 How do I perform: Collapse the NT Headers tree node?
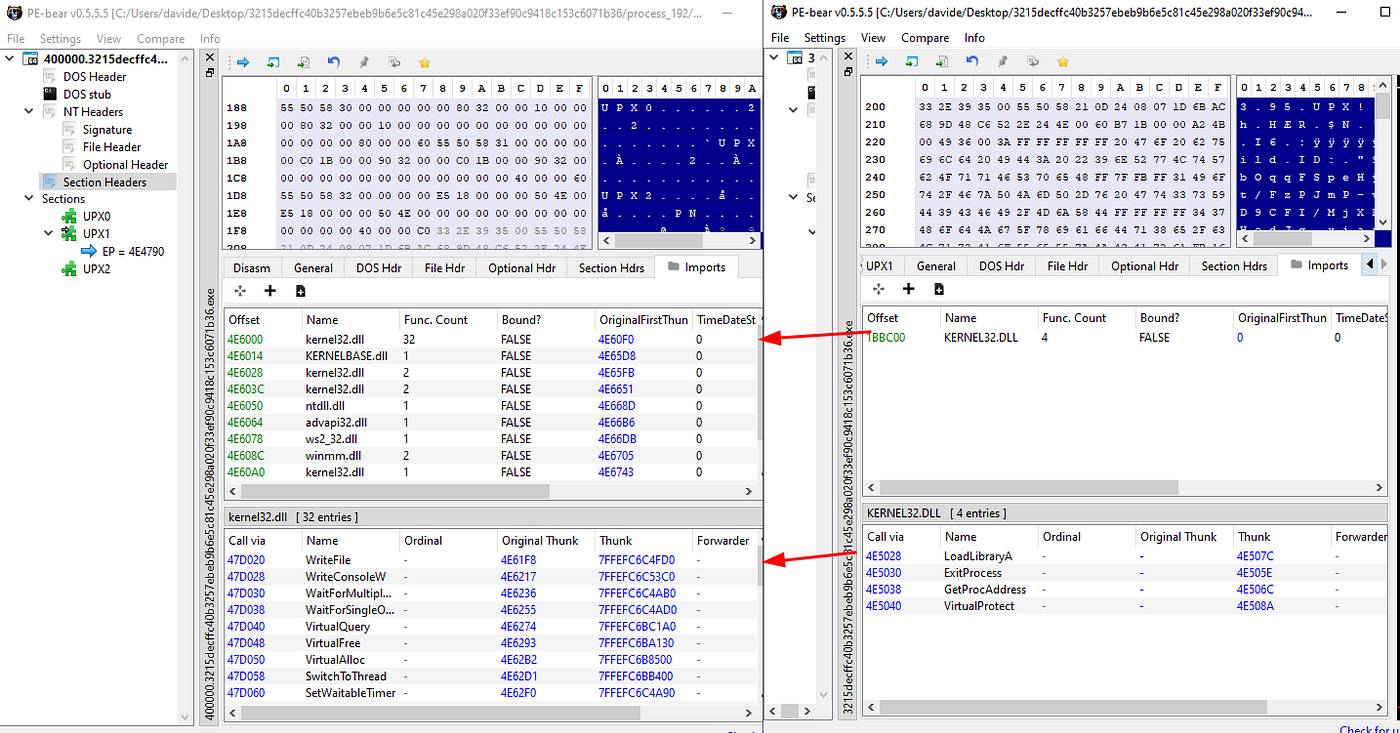29,112
